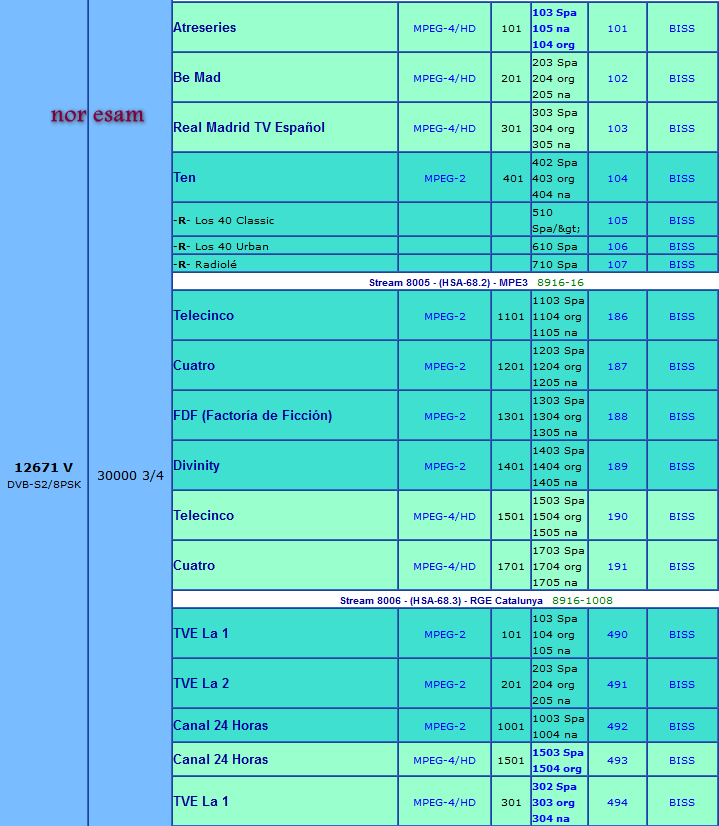Image resolution: width=719 pixels, height=826 pixels.
Task: Click MPEG-2 in the Divinity row
Action: point(445,467)
